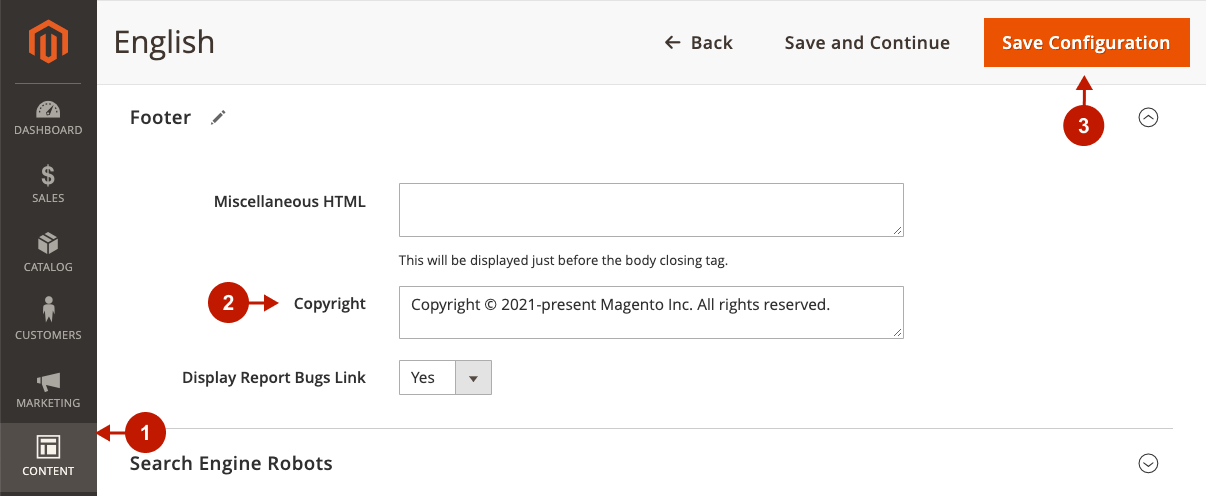Click into the Copyright text field
Screen dimensions: 1206x496
pos(651,313)
